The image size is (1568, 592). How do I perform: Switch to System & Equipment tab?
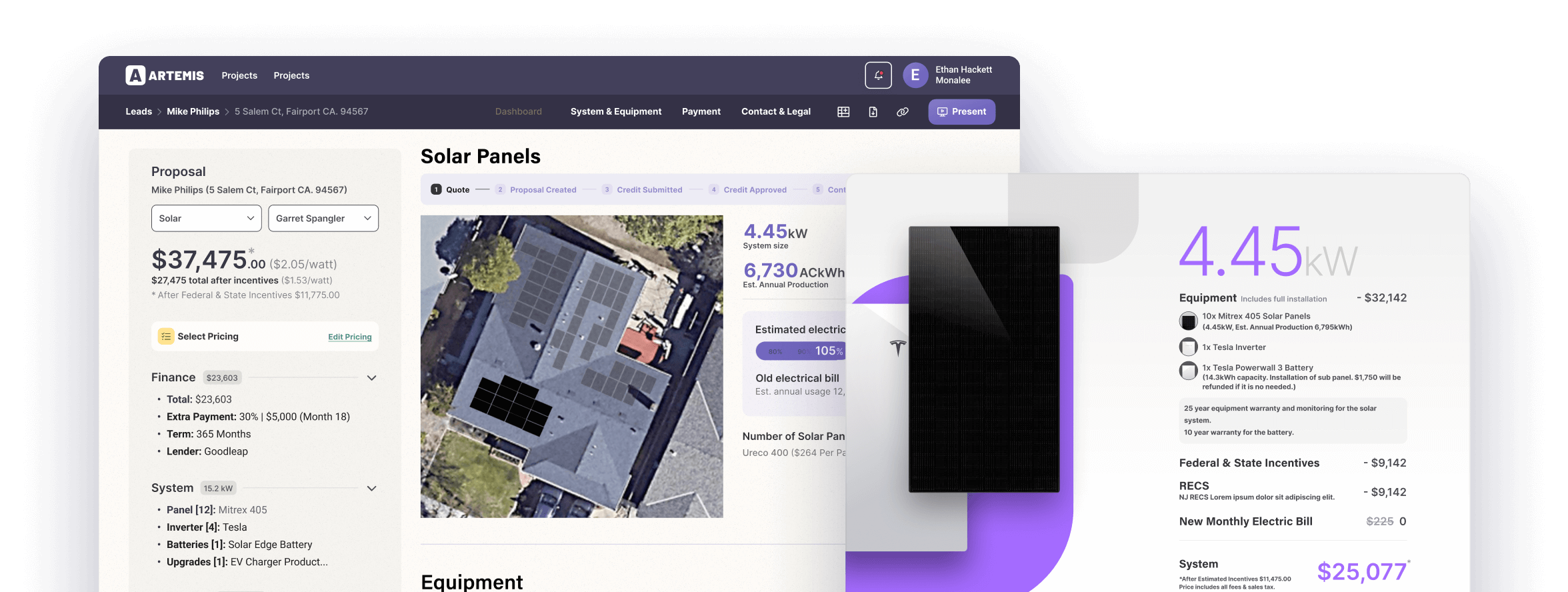click(x=616, y=112)
